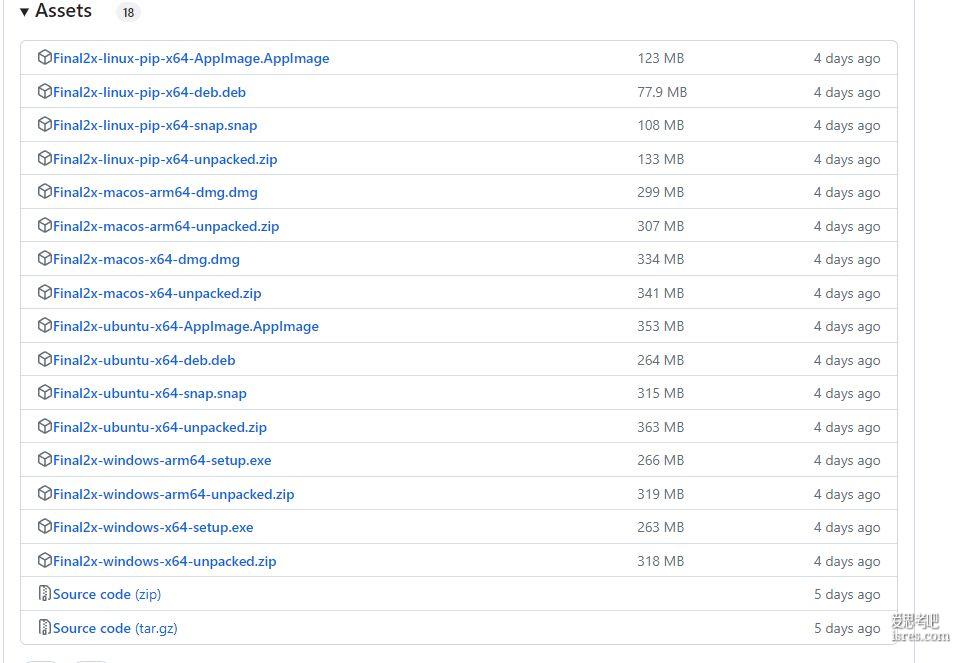Click package icon beside Final2x-linux-pip-x64-AppImage.AppImage
This screenshot has height=663, width=974.
[45, 57]
